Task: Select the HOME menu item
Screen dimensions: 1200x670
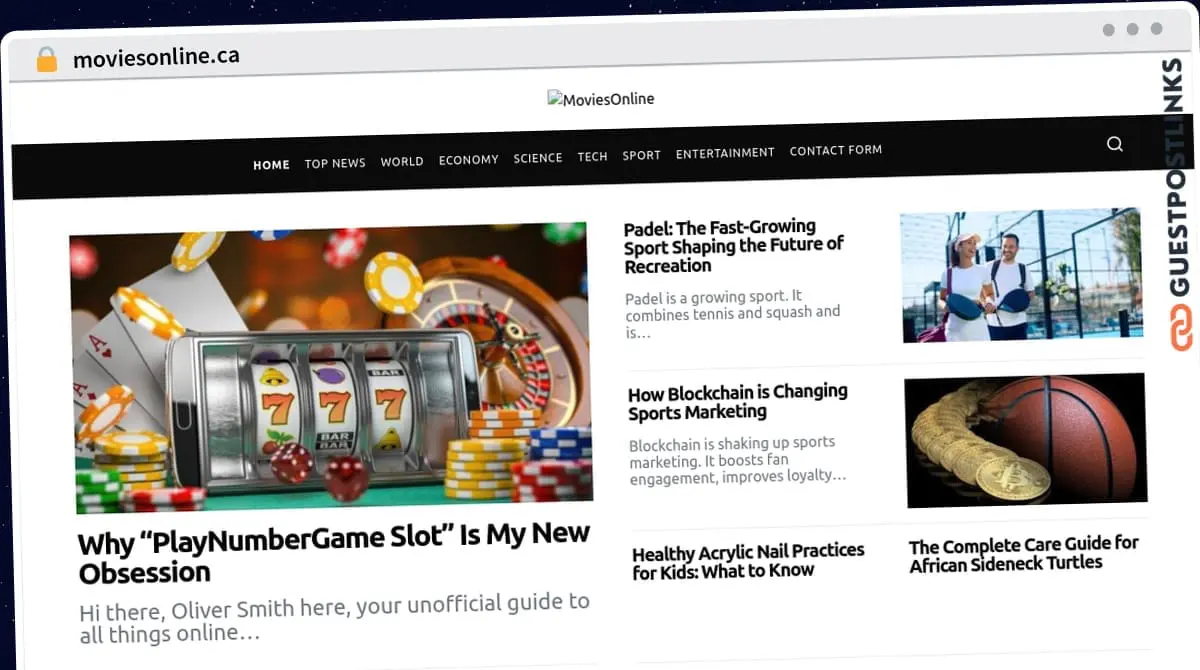Action: [271, 165]
